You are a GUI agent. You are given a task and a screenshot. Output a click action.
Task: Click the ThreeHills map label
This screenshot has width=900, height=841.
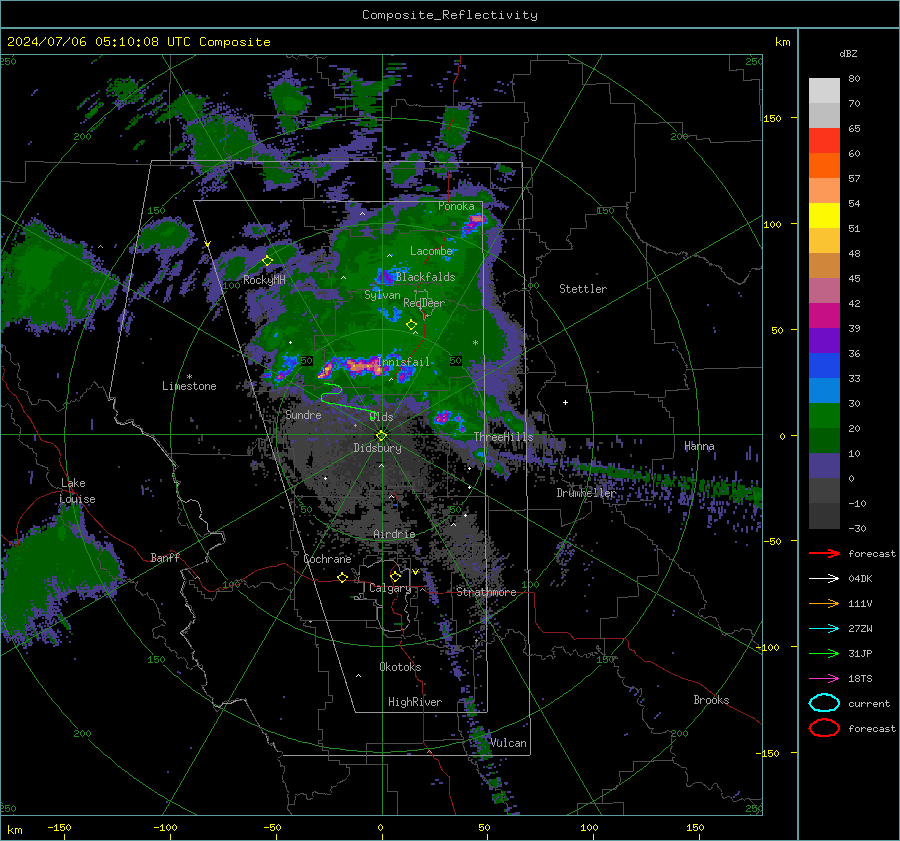click(x=503, y=437)
